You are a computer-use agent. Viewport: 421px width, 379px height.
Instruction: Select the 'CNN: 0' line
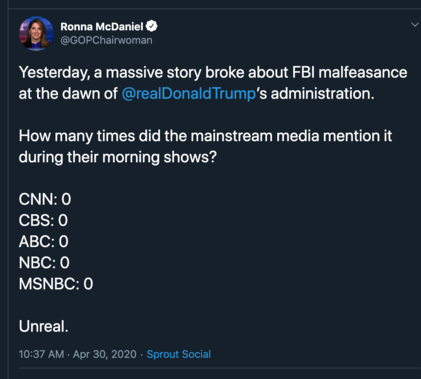pyautogui.click(x=45, y=199)
